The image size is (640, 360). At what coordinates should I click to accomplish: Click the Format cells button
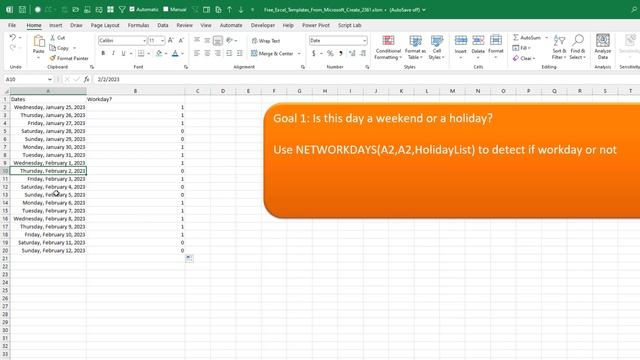(496, 47)
